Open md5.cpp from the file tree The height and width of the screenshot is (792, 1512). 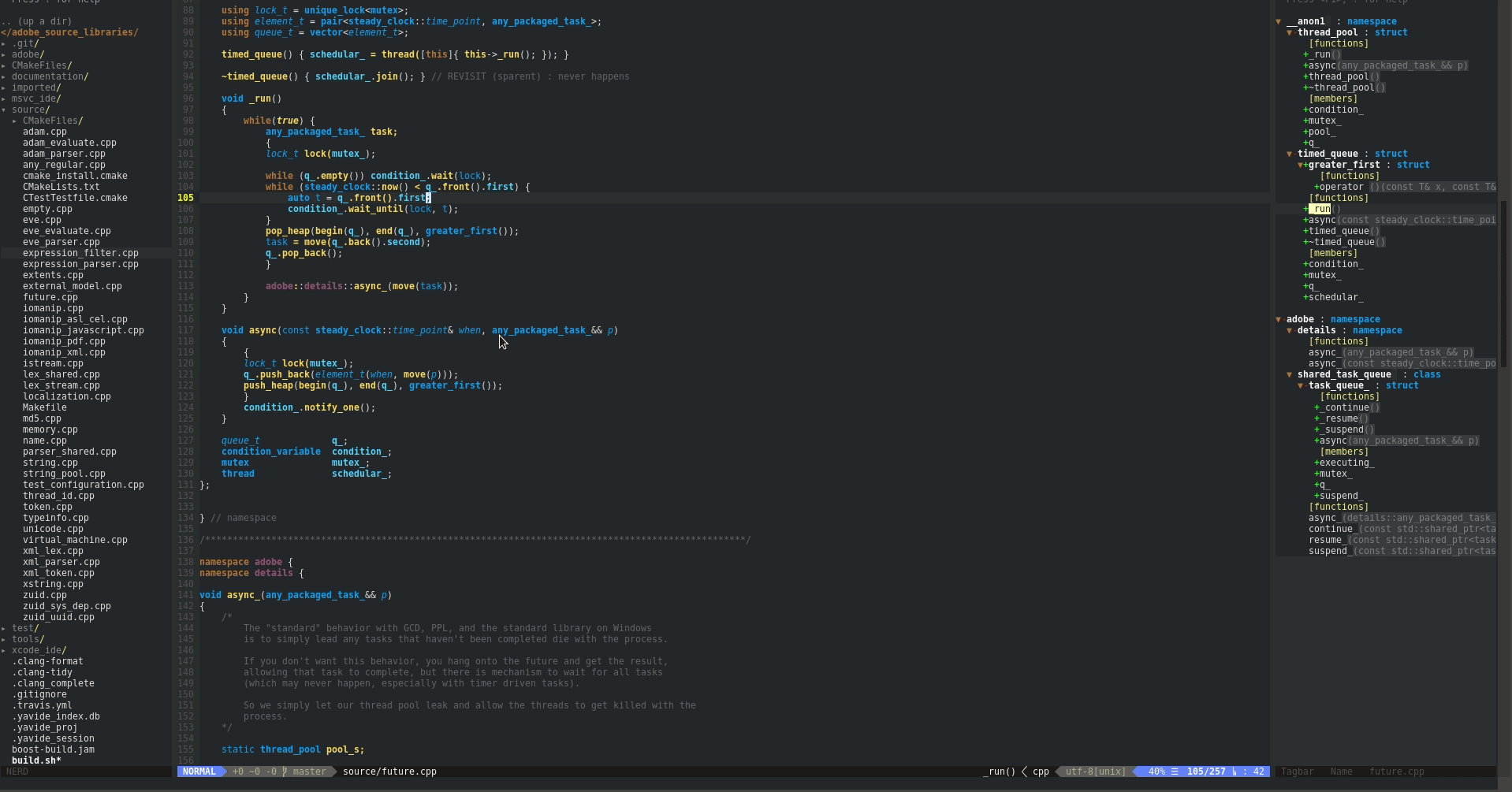42,418
